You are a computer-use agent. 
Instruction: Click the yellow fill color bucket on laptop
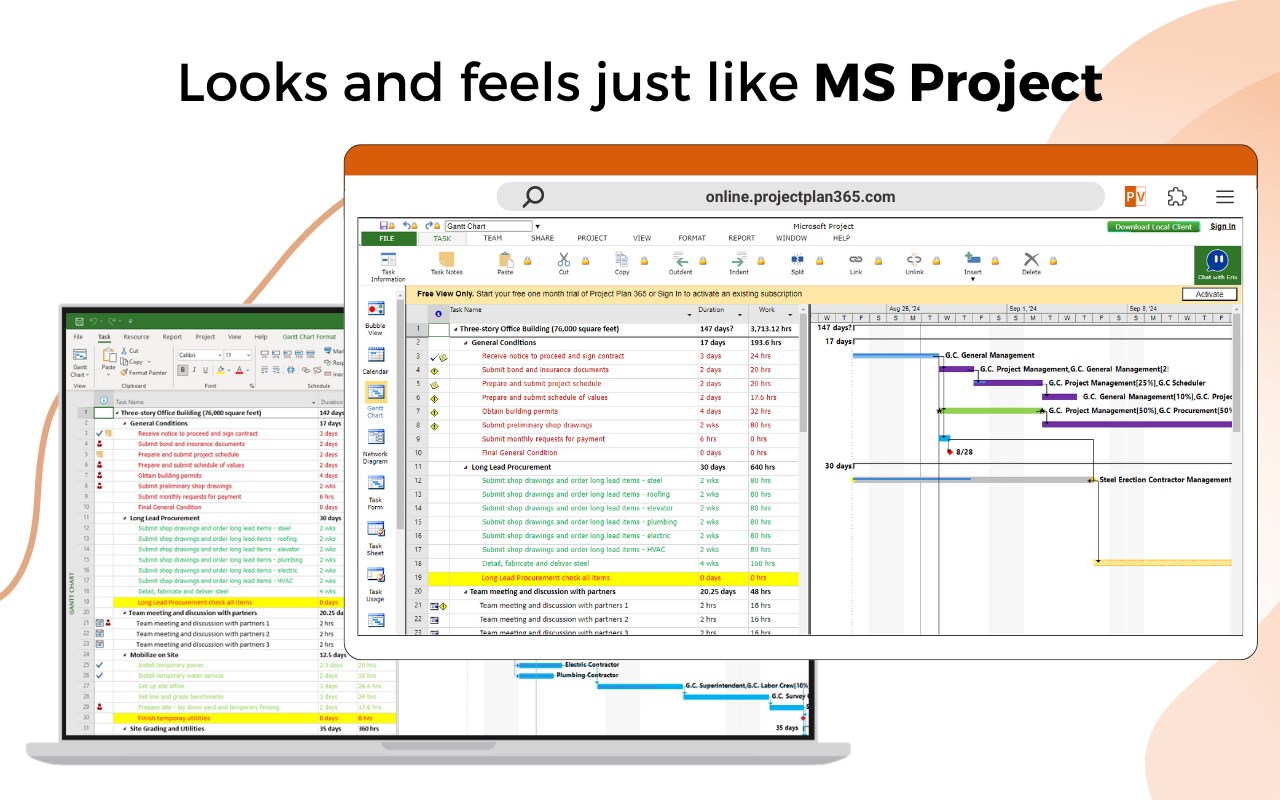coord(221,370)
